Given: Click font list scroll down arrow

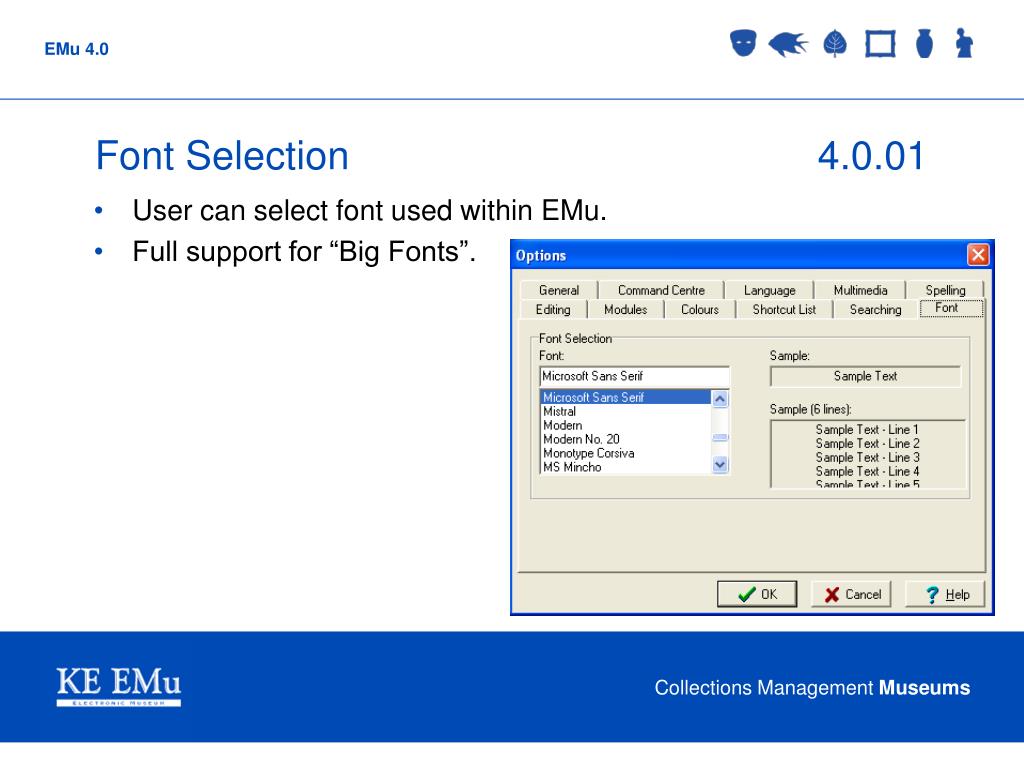Looking at the screenshot, I should click(720, 464).
